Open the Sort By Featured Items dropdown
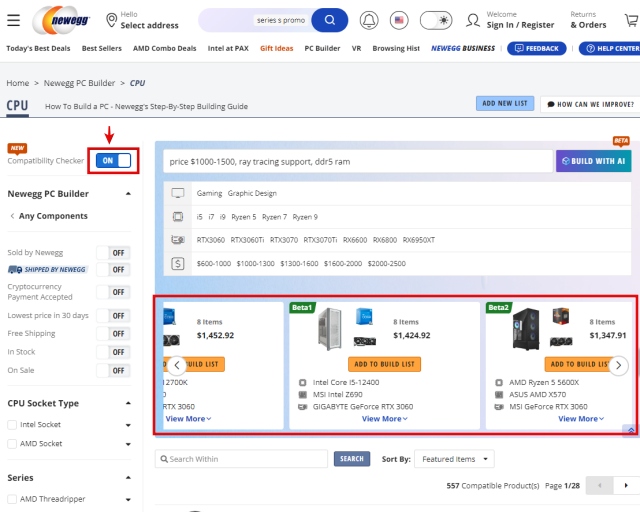The height and width of the screenshot is (512, 640). (x=454, y=459)
